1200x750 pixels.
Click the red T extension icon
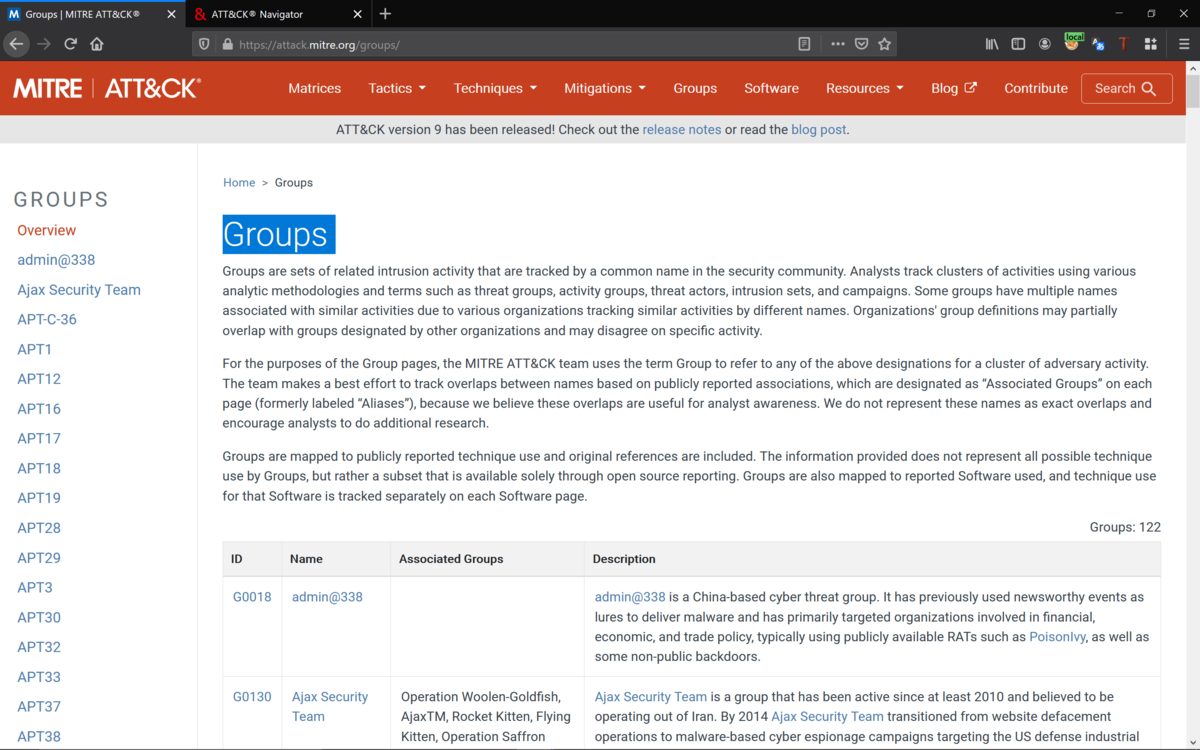1123,44
